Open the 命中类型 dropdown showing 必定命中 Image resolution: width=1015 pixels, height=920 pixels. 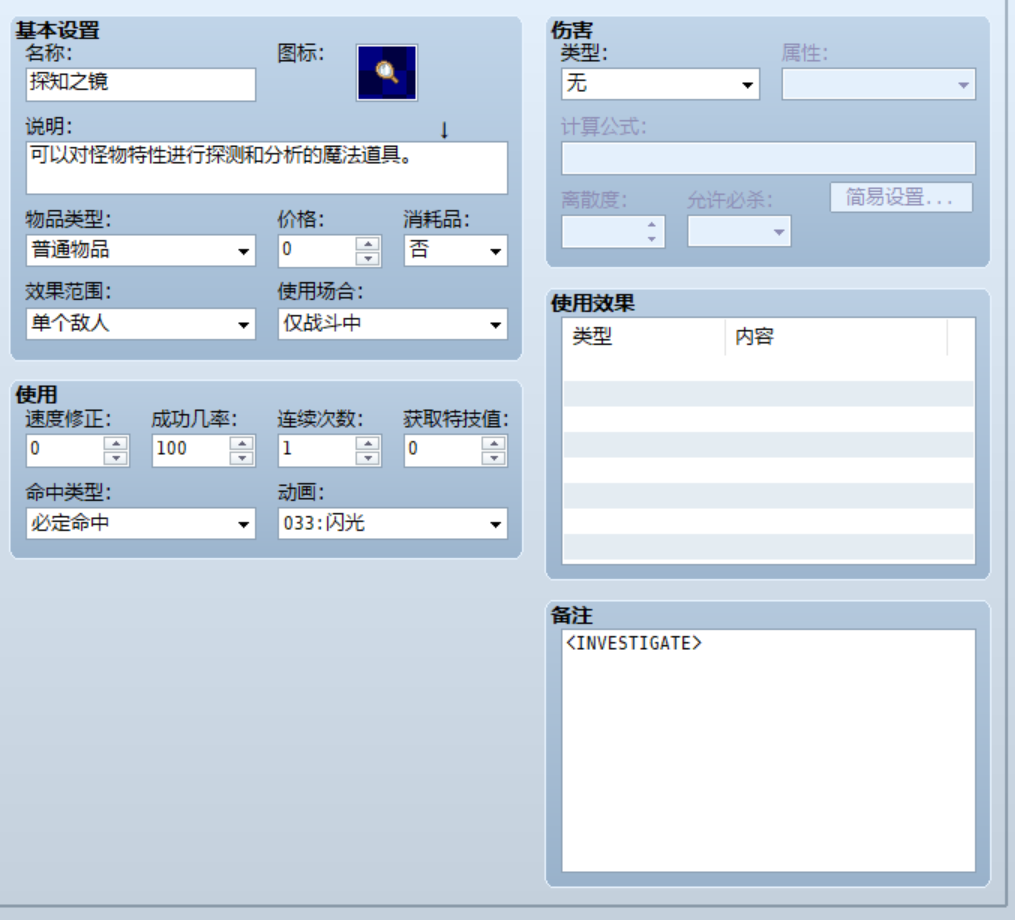pyautogui.click(x=140, y=523)
